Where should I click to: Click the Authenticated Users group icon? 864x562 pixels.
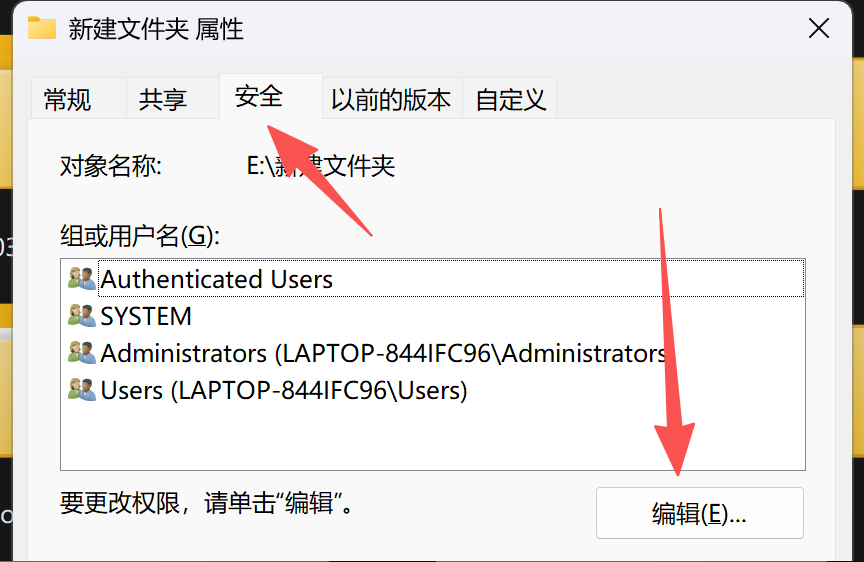tap(81, 279)
